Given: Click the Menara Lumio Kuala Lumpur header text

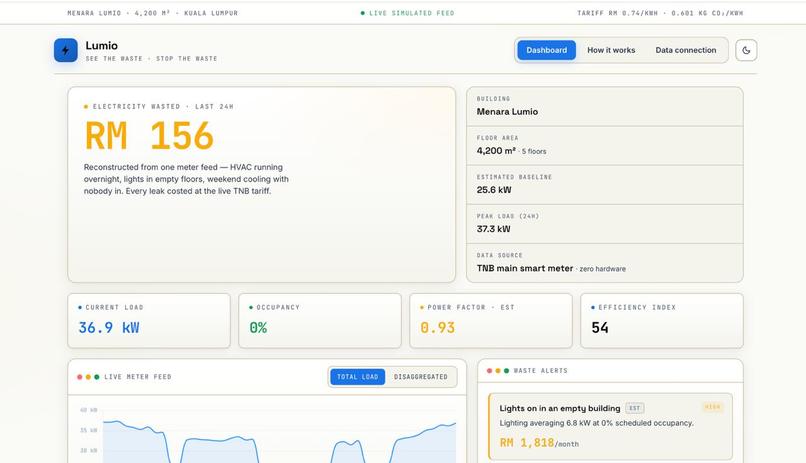Looking at the screenshot, I should tap(153, 13).
